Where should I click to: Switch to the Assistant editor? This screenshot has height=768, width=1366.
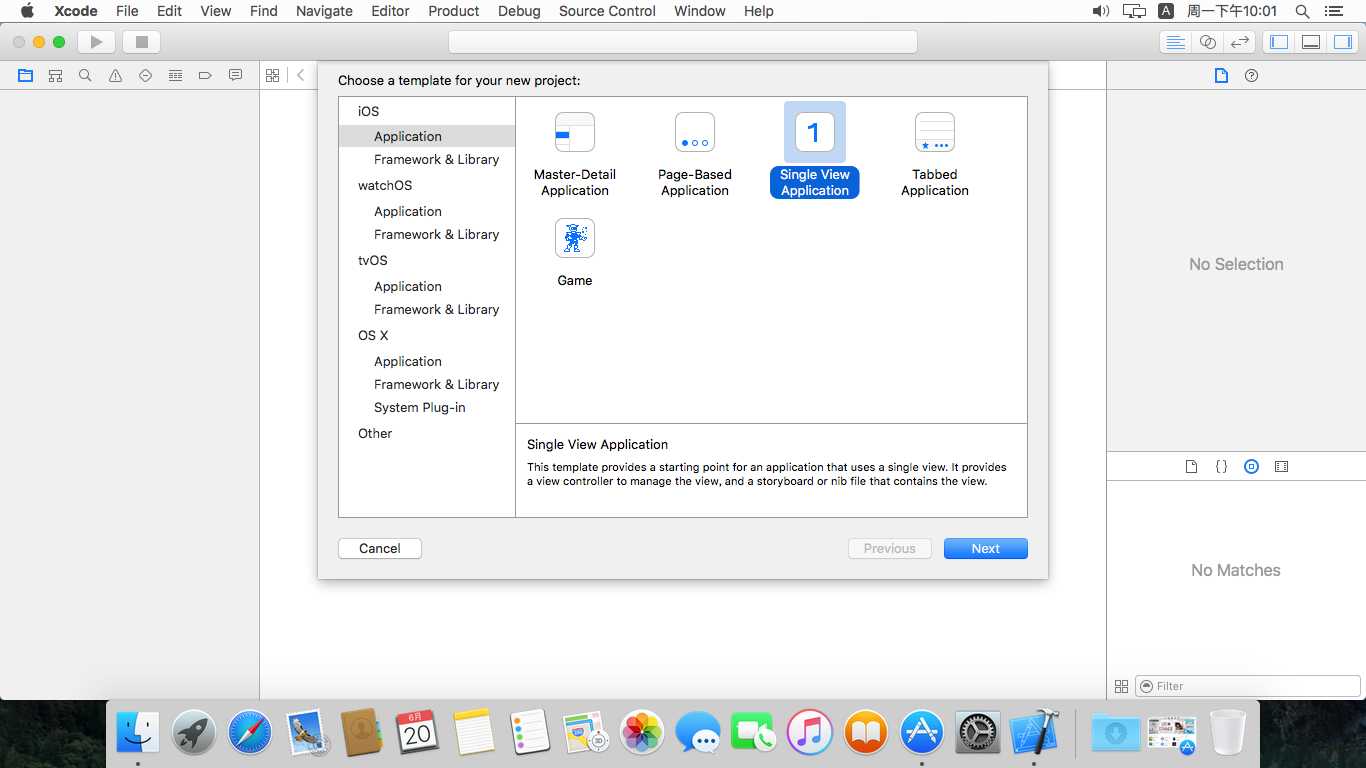[x=1208, y=42]
